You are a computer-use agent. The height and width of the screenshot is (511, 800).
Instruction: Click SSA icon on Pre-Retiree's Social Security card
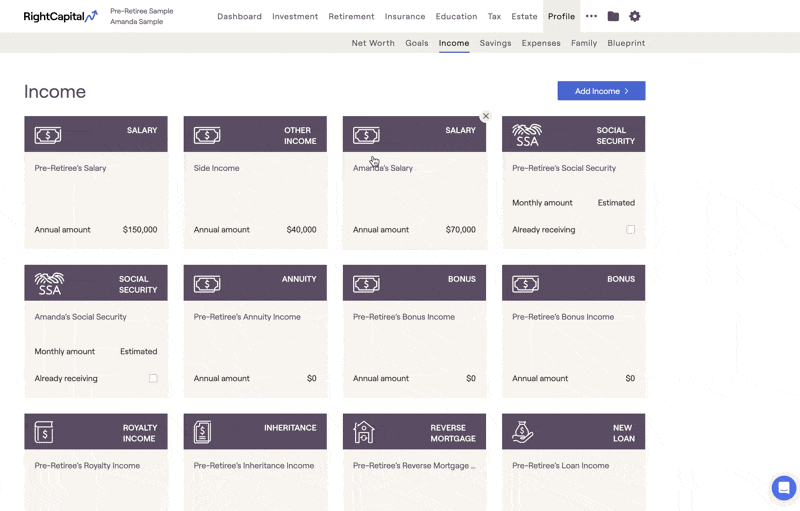[x=527, y=135]
